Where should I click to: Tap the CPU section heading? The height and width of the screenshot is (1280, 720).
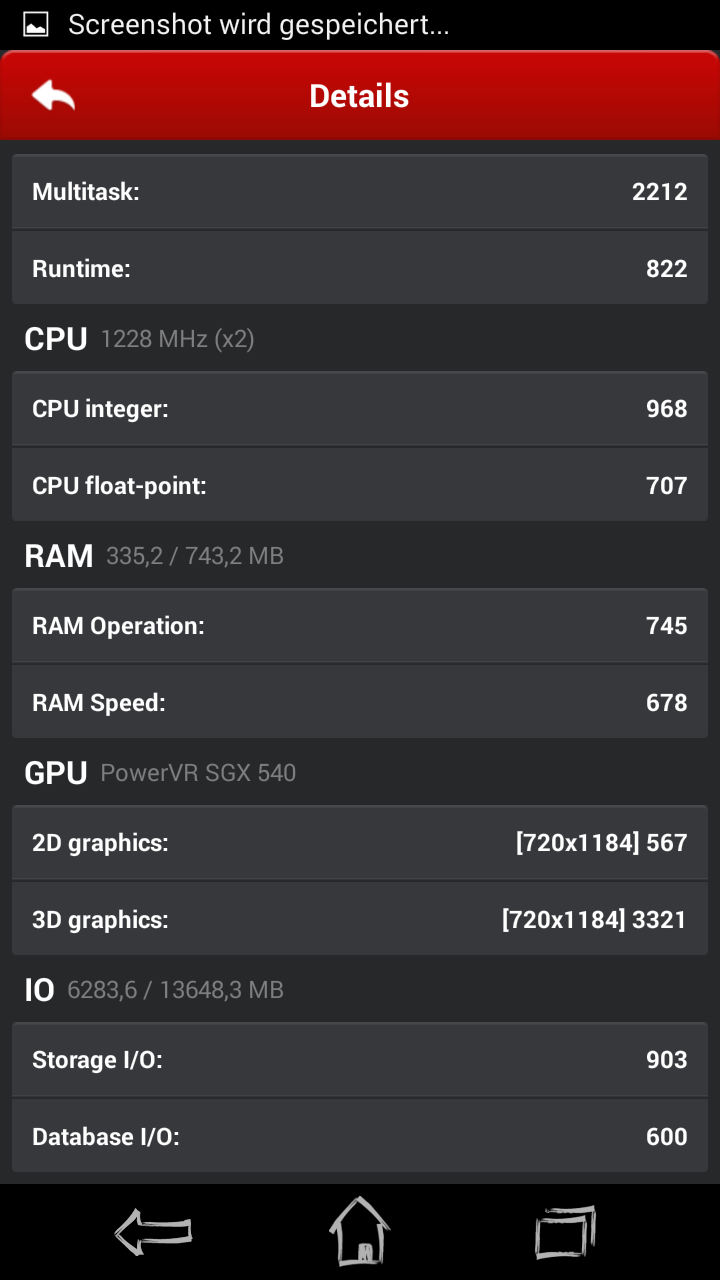coord(56,339)
